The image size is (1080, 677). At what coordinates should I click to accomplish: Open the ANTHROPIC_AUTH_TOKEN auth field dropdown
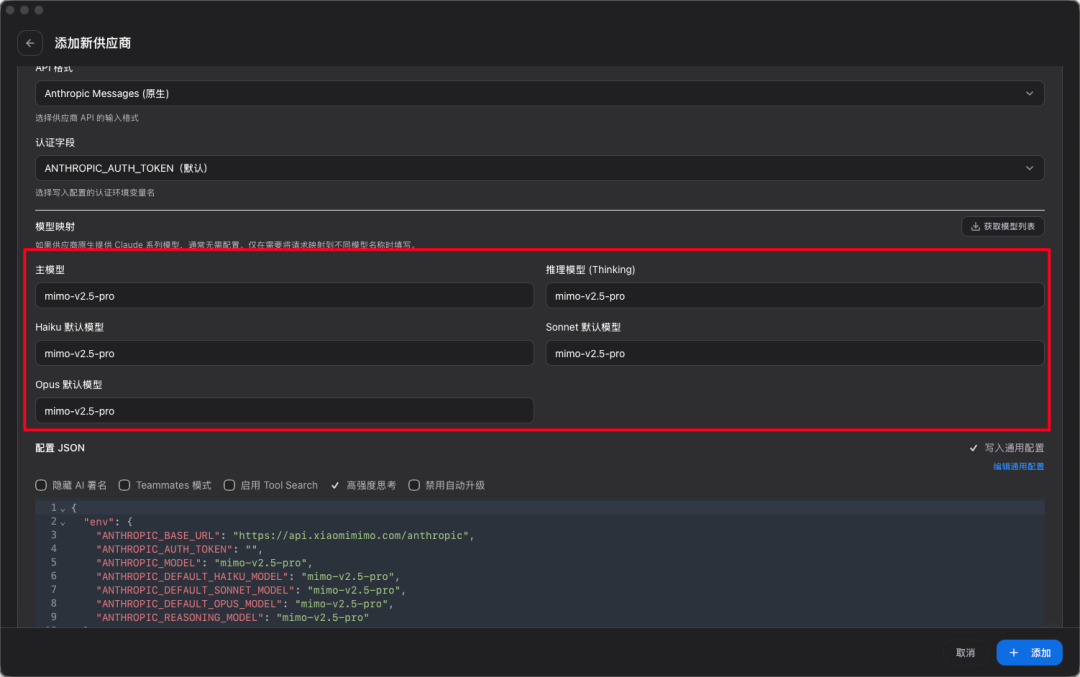(539, 168)
